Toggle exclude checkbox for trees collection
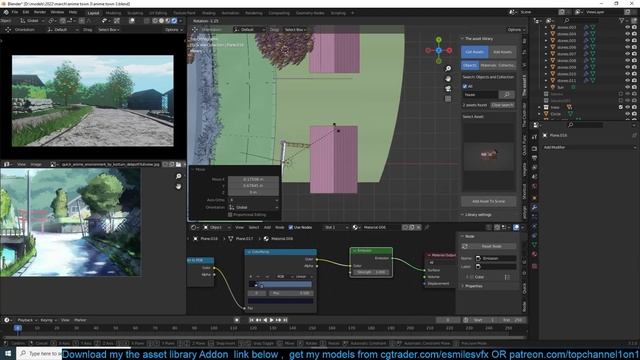 tap(621, 107)
